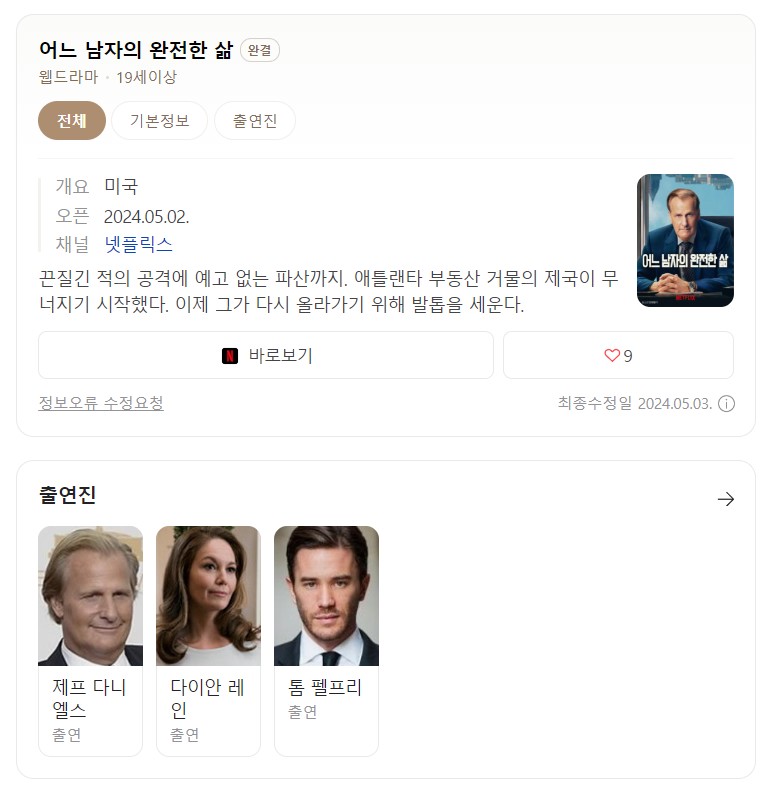Open 제프 다니엘스 cast photo
This screenshot has width=765, height=787.
click(90, 596)
